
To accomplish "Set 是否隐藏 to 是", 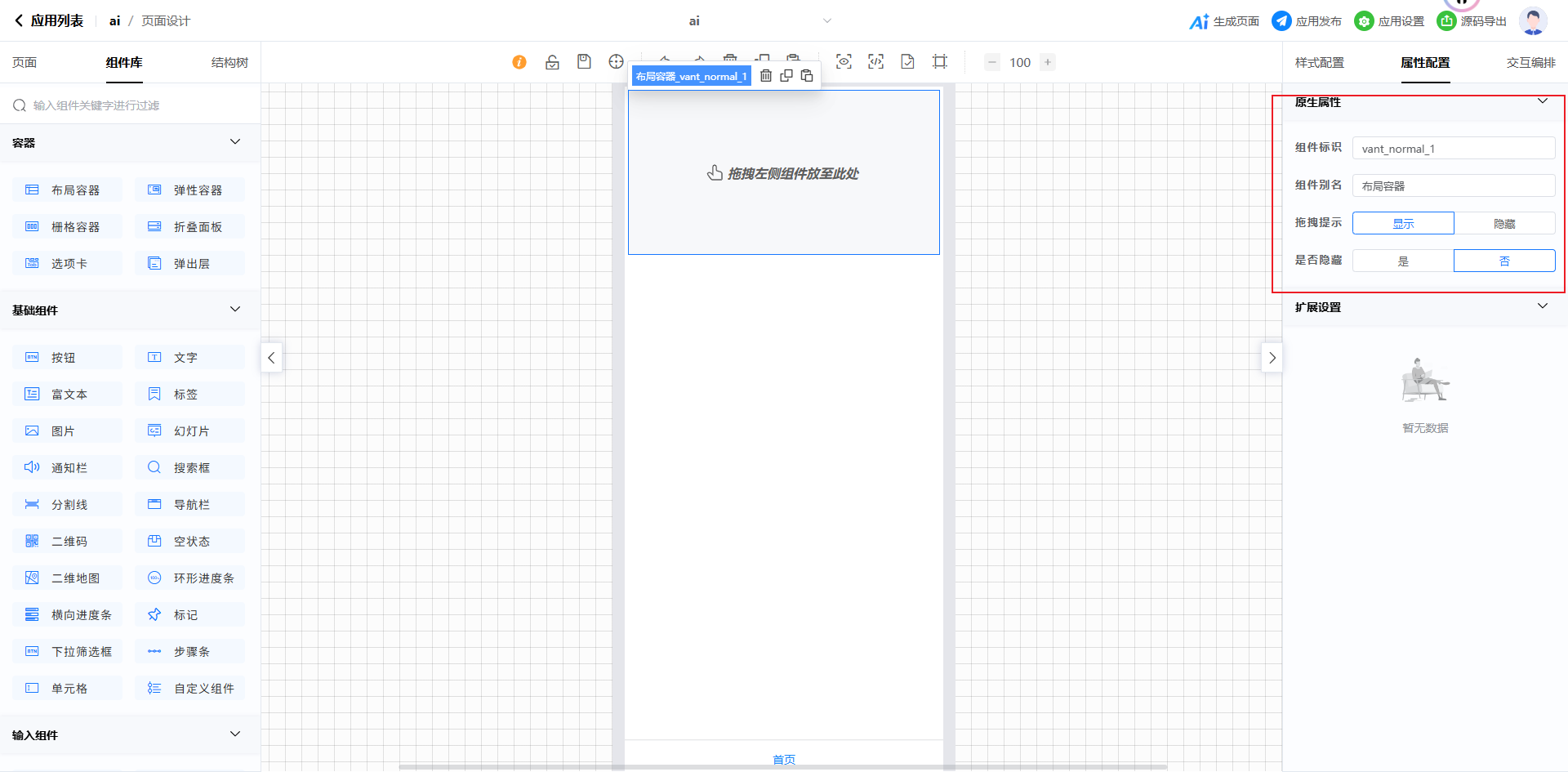I will (1403, 261).
